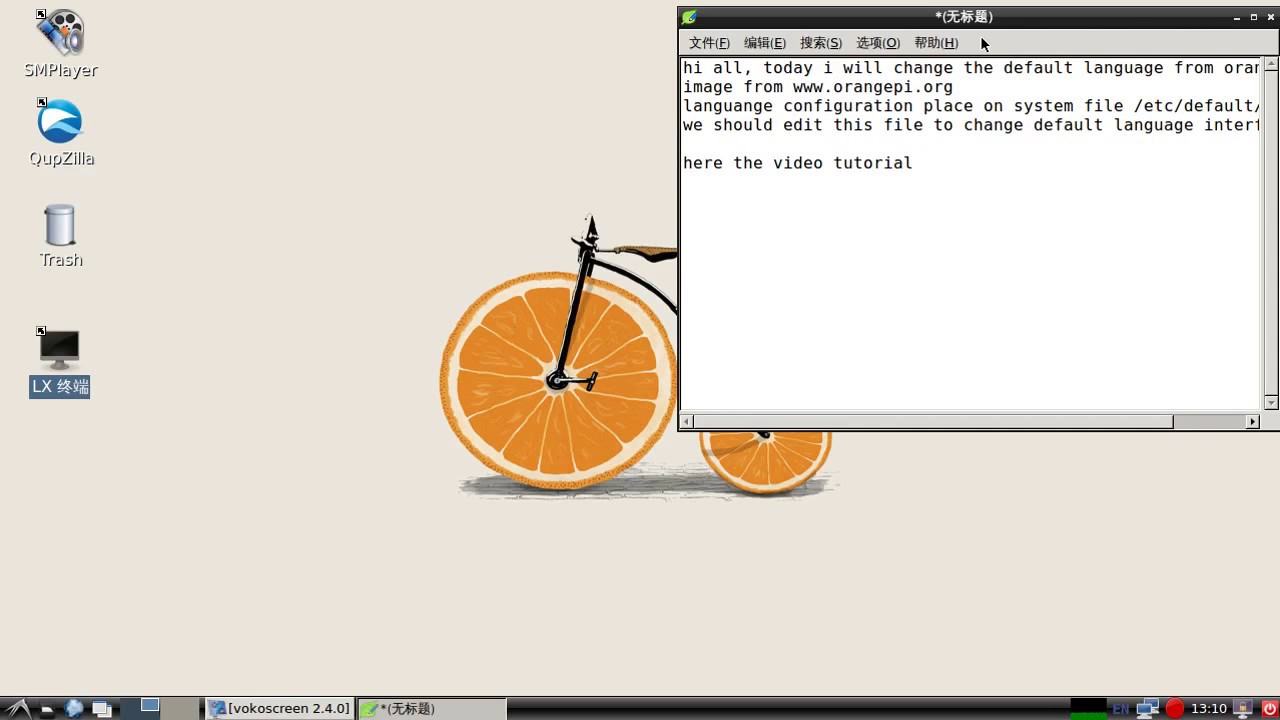Minimize the Leafpad editor window
Image resolution: width=1280 pixels, height=720 pixels.
[x=1237, y=17]
